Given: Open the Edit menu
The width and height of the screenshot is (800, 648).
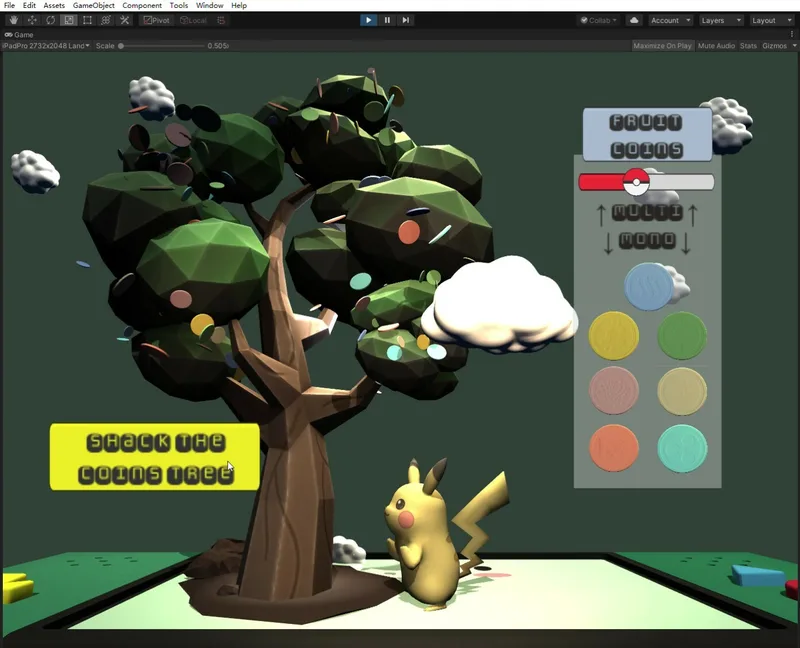Looking at the screenshot, I should (x=29, y=5).
